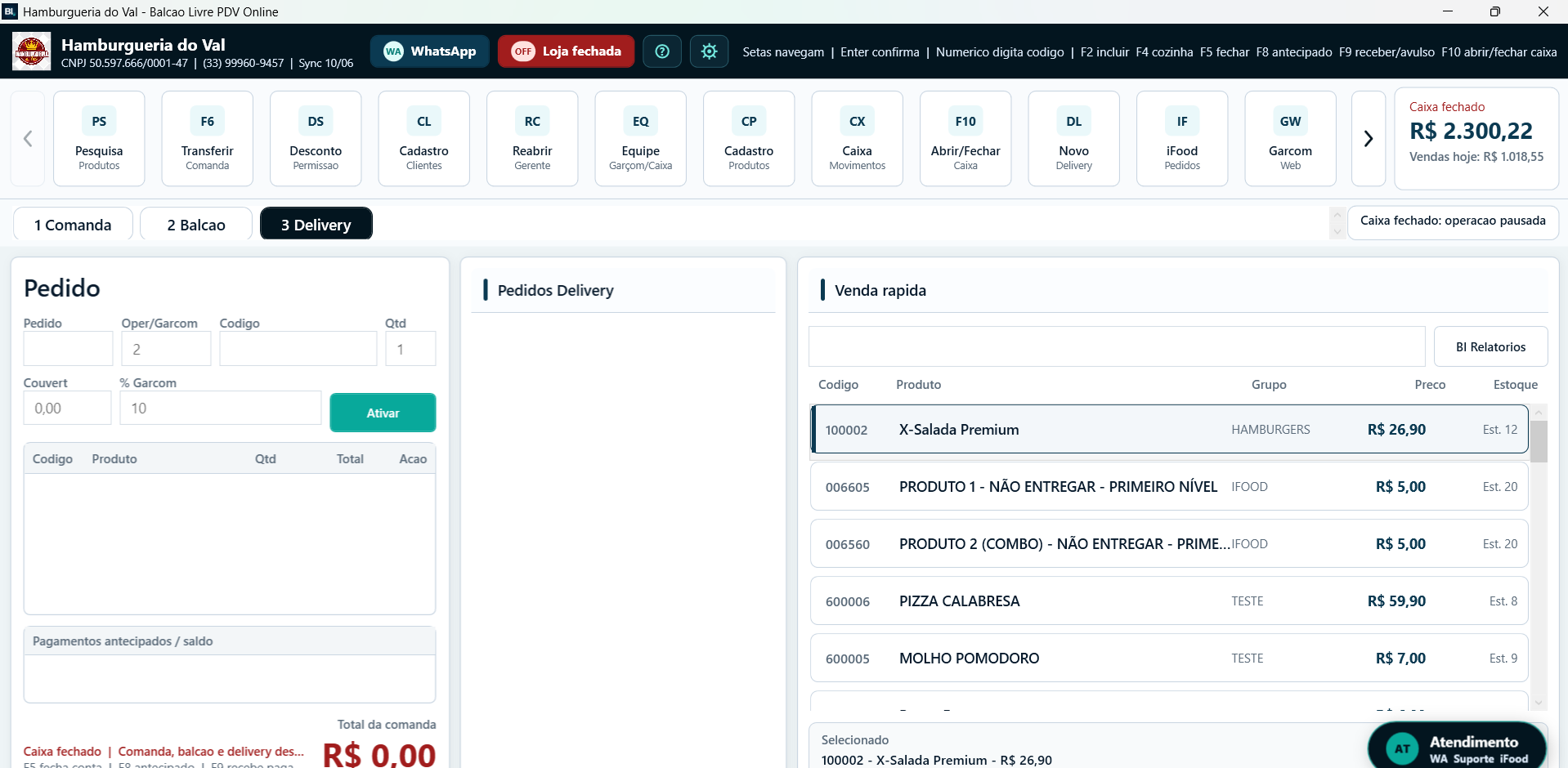Click the Ativar button
The width and height of the screenshot is (1568, 768).
tap(383, 413)
